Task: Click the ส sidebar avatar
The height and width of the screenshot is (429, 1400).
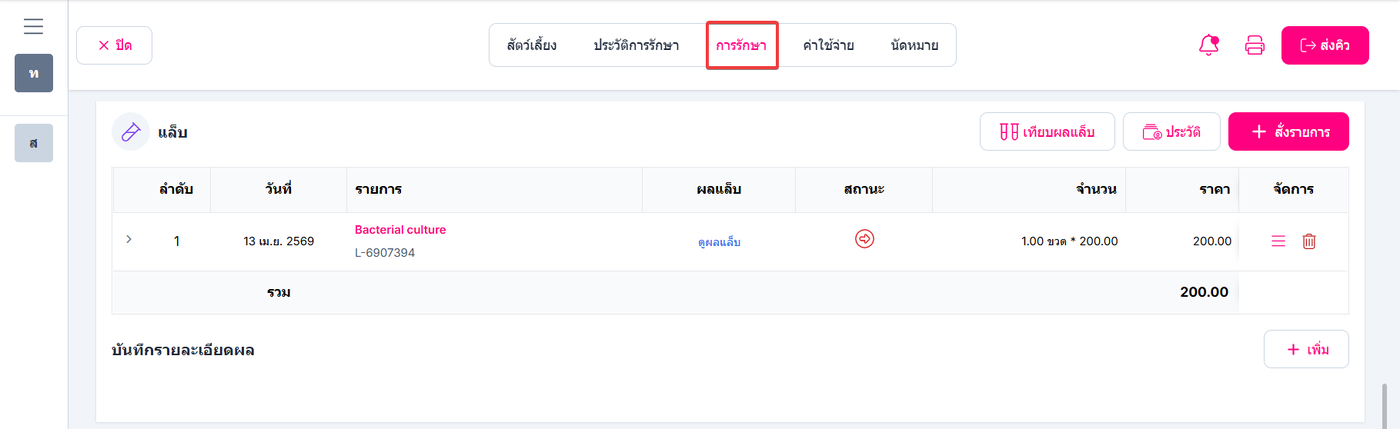Action: (x=34, y=143)
